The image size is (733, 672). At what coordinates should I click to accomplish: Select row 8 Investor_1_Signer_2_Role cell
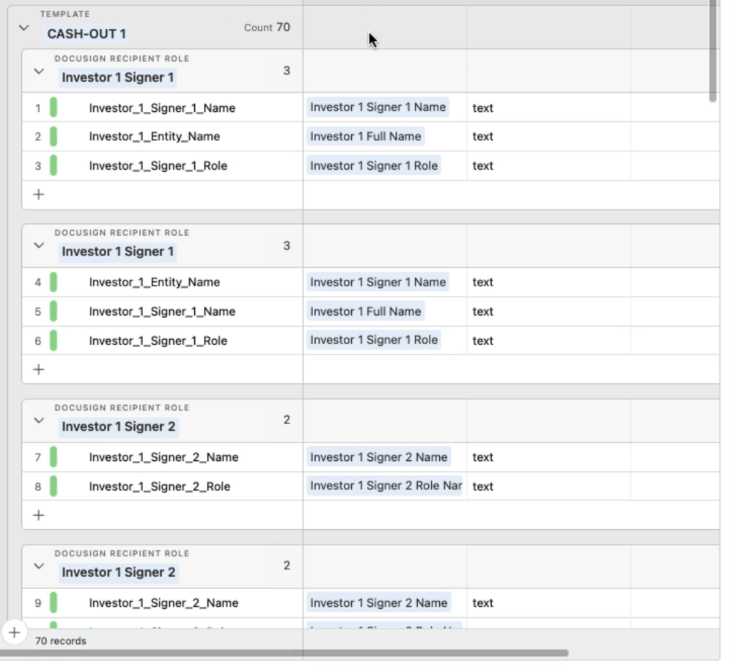162,486
